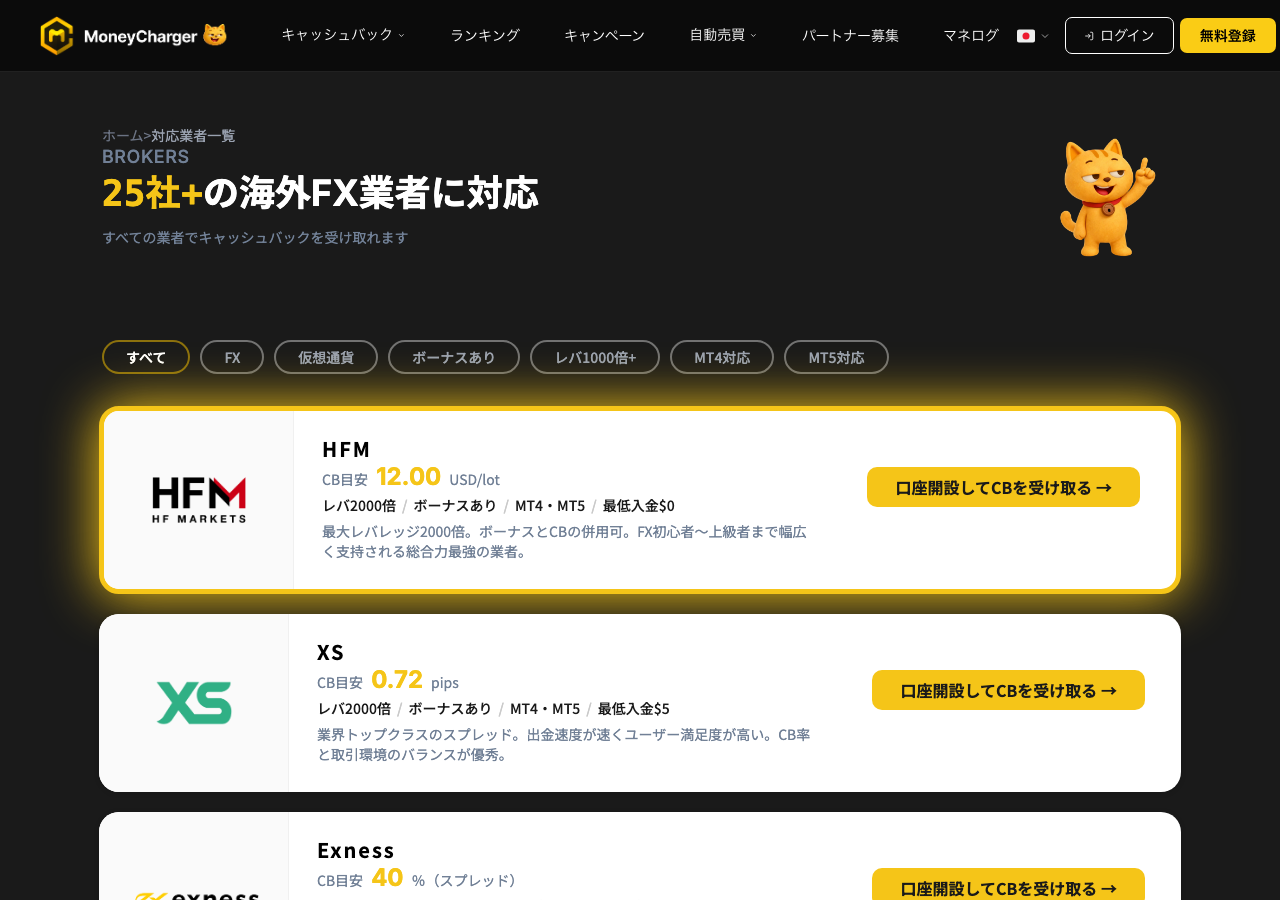Click the XS description starting with 業界トップクラス

pyautogui.click(x=564, y=744)
